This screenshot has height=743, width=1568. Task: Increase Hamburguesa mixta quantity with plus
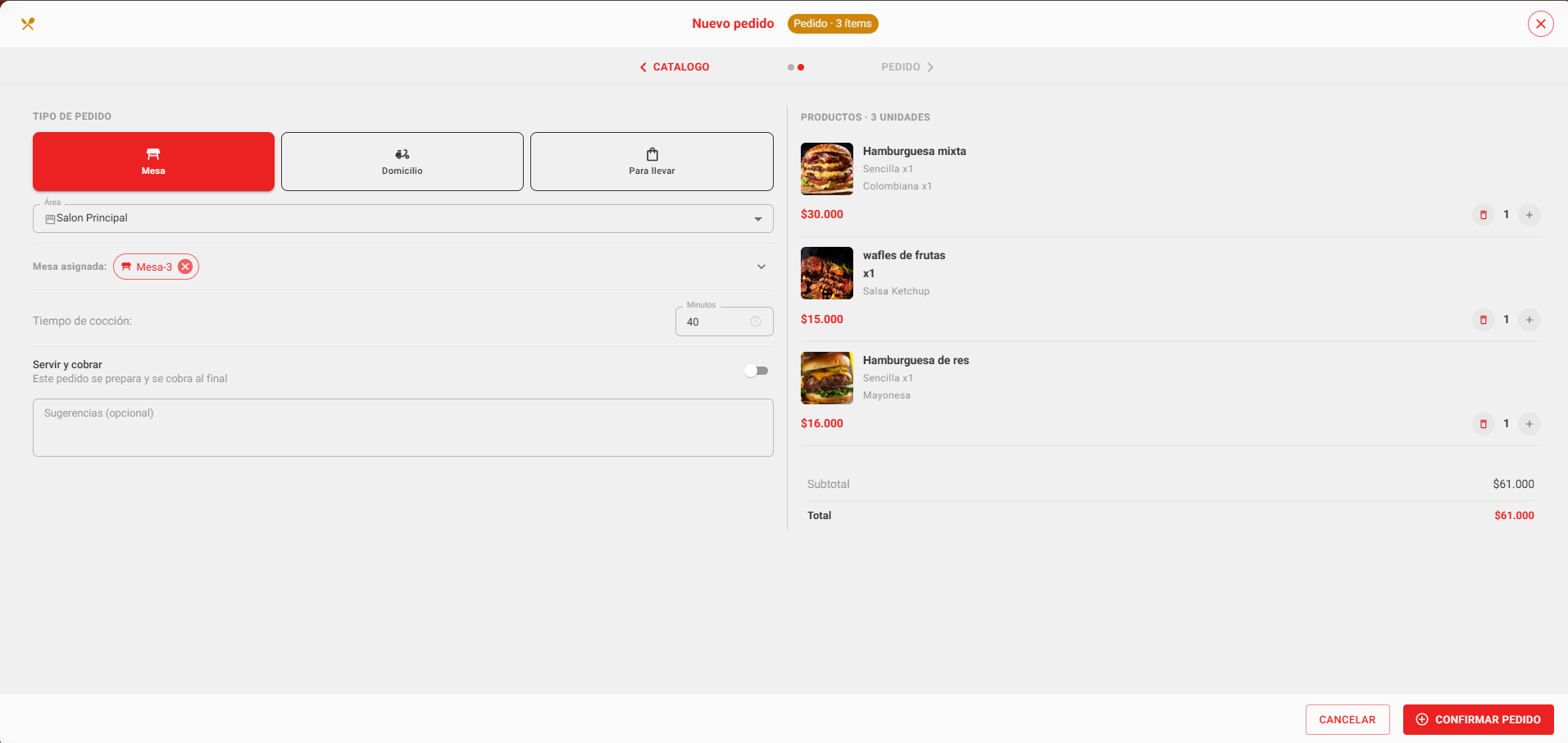1529,215
